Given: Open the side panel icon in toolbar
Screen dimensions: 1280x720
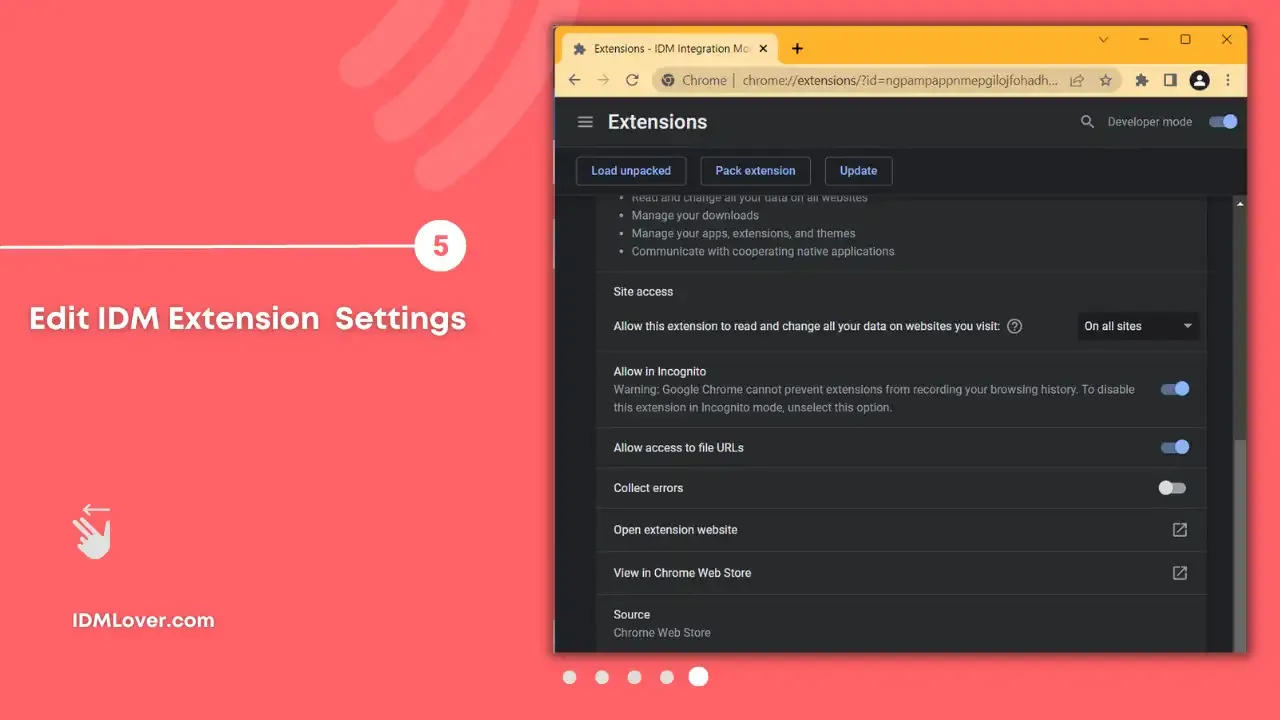Looking at the screenshot, I should point(1170,80).
